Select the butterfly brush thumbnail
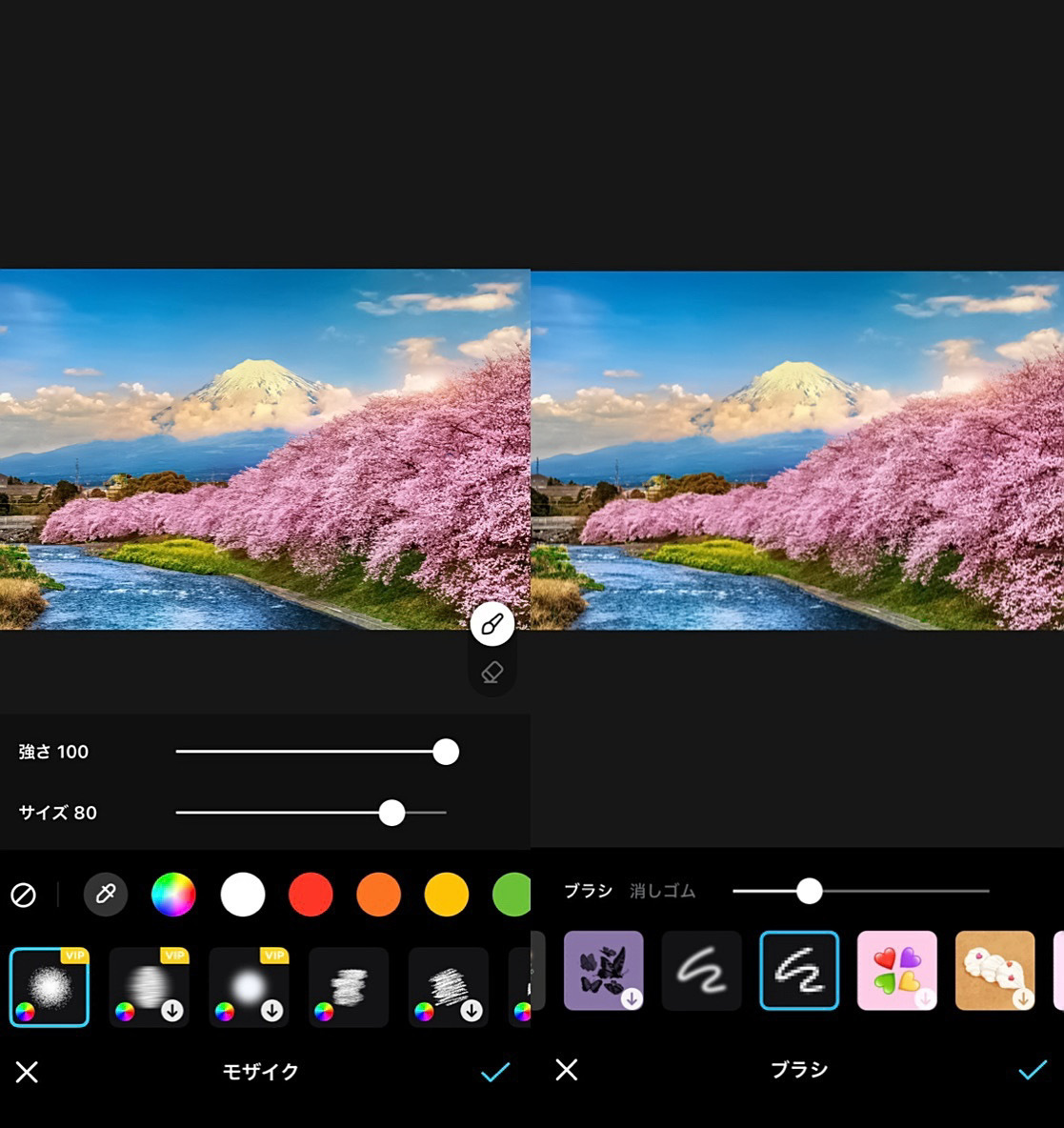1064x1128 pixels. tap(604, 970)
